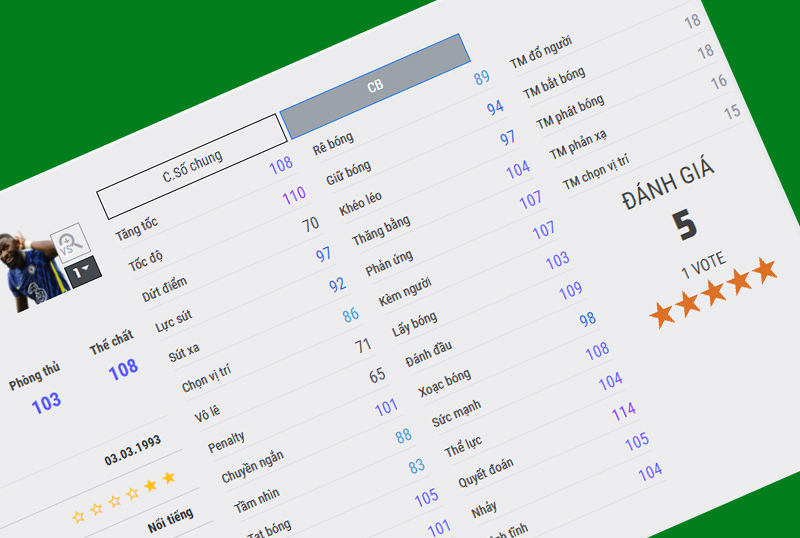Click the second orange rating star

pos(689,304)
